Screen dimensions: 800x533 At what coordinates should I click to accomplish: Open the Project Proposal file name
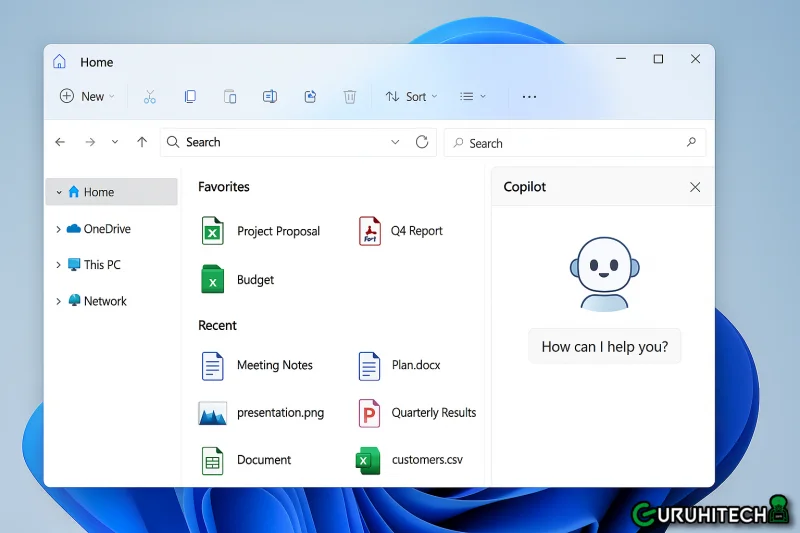click(279, 231)
